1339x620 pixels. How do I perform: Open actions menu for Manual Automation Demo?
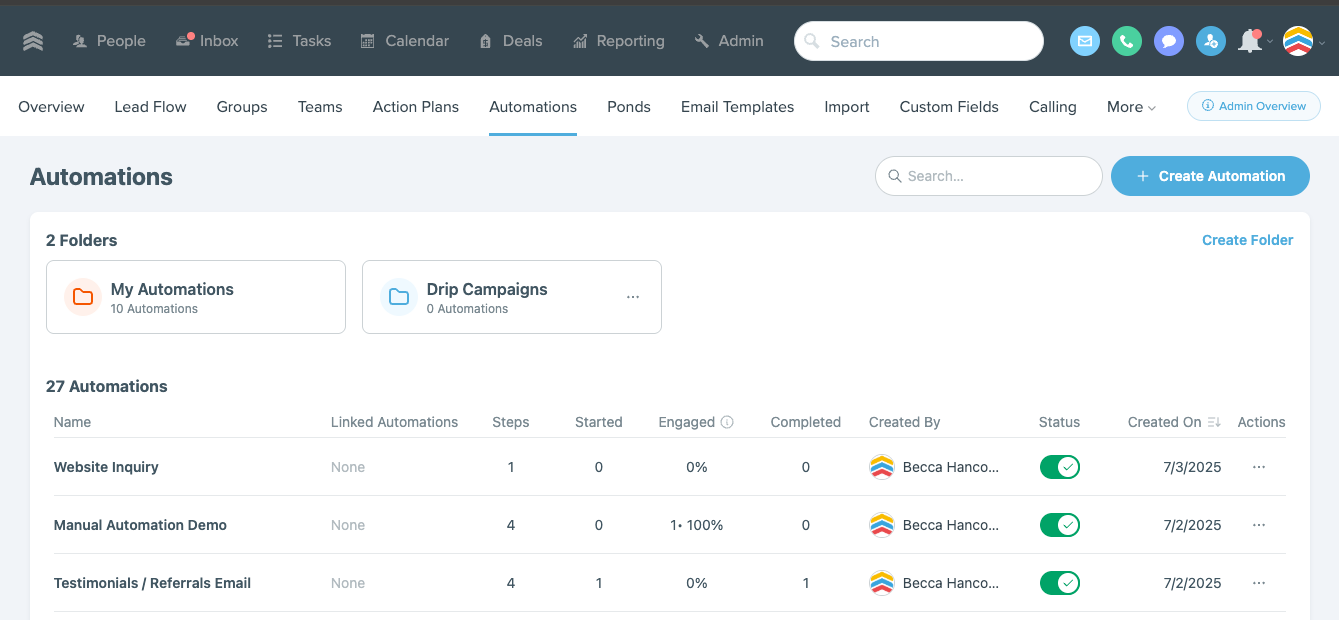pos(1259,525)
